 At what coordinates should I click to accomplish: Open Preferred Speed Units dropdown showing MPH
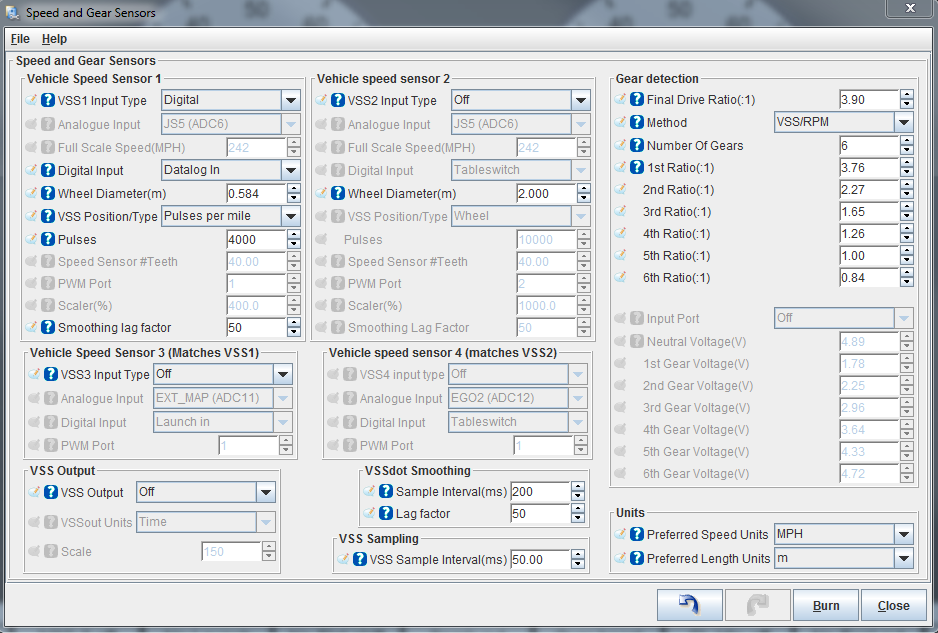[x=843, y=534]
